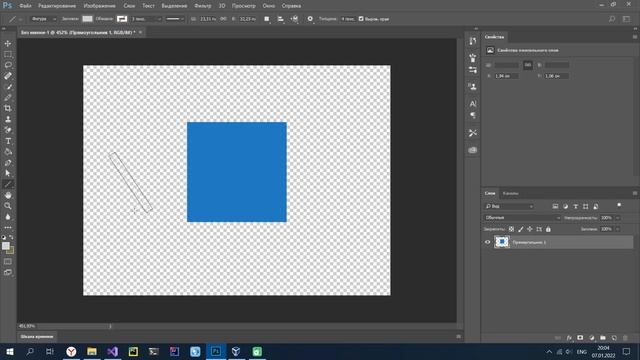
Task: Open the path alignment icon in options bar
Action: point(280,19)
